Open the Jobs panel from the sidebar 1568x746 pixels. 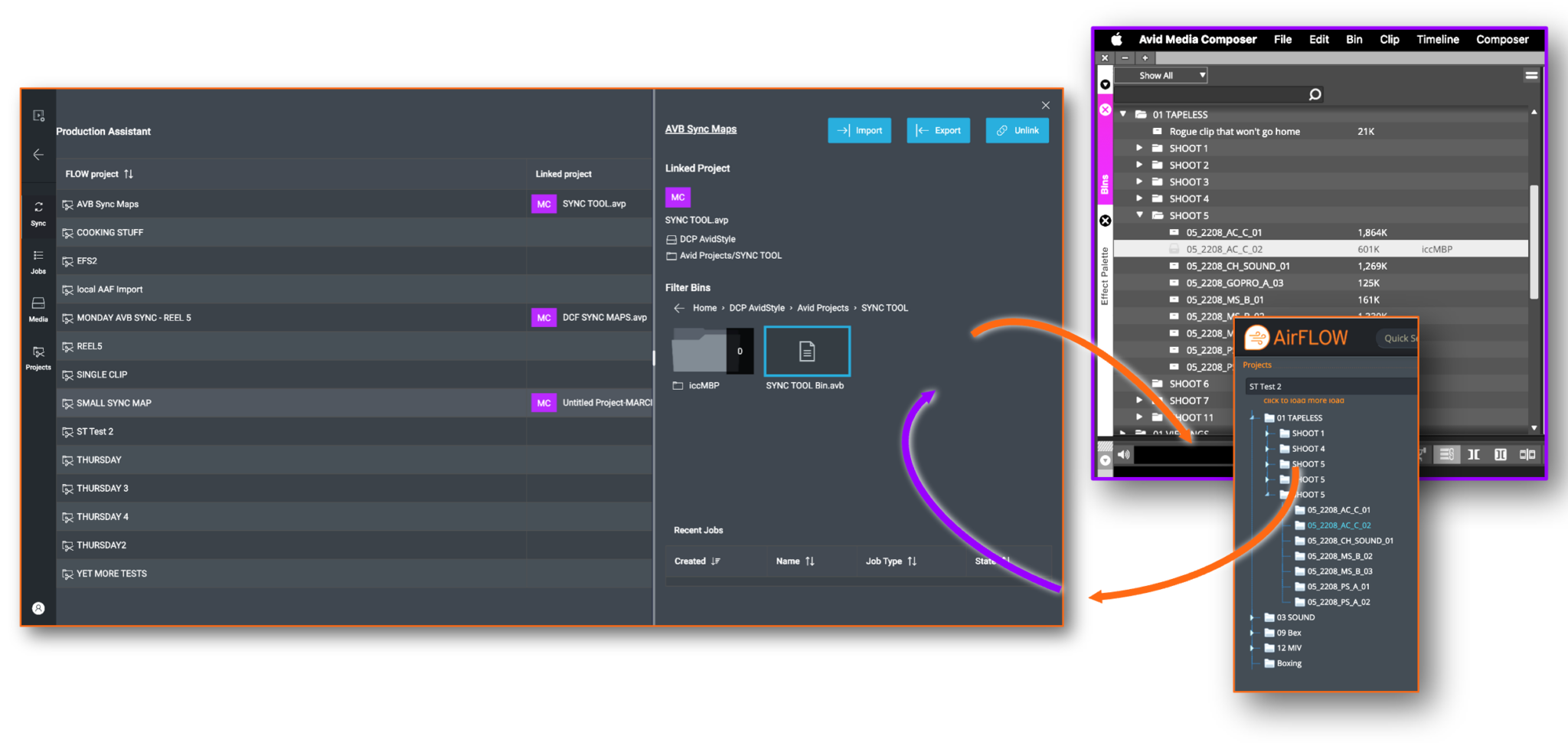(38, 261)
